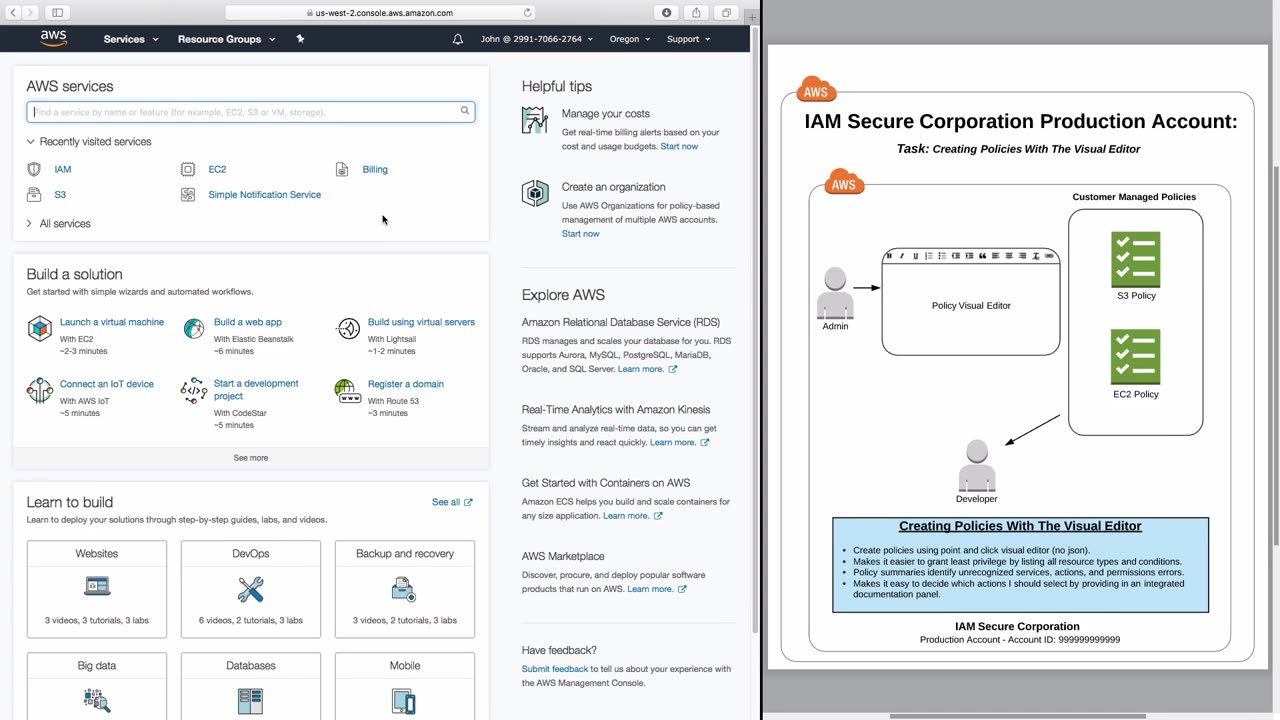Click the AWS logo in the console header
Viewport: 1280px width, 720px height.
coord(54,39)
